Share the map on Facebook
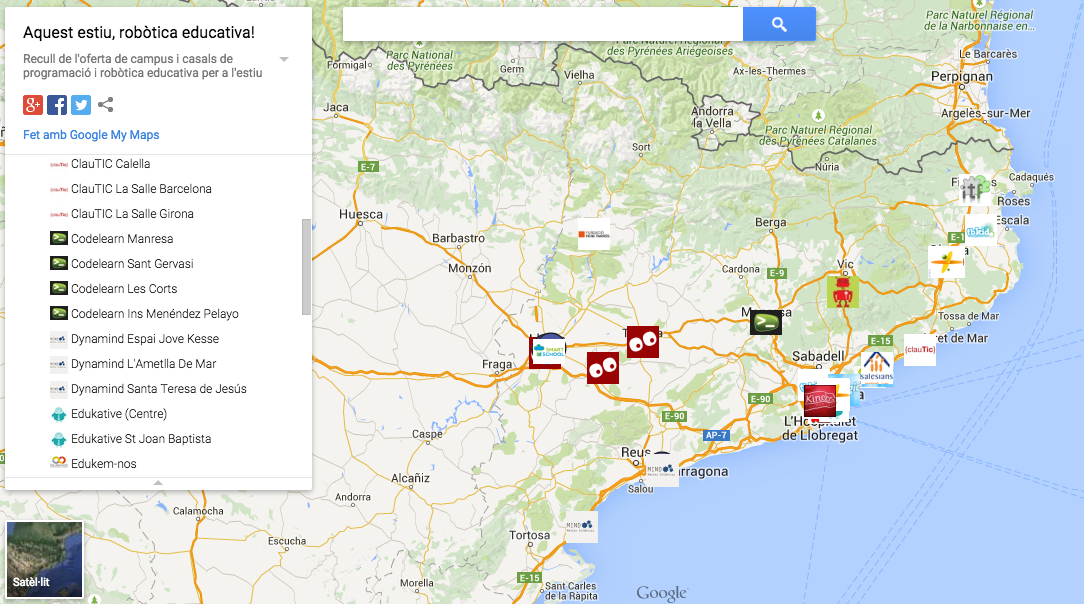1084x604 pixels. click(57, 105)
